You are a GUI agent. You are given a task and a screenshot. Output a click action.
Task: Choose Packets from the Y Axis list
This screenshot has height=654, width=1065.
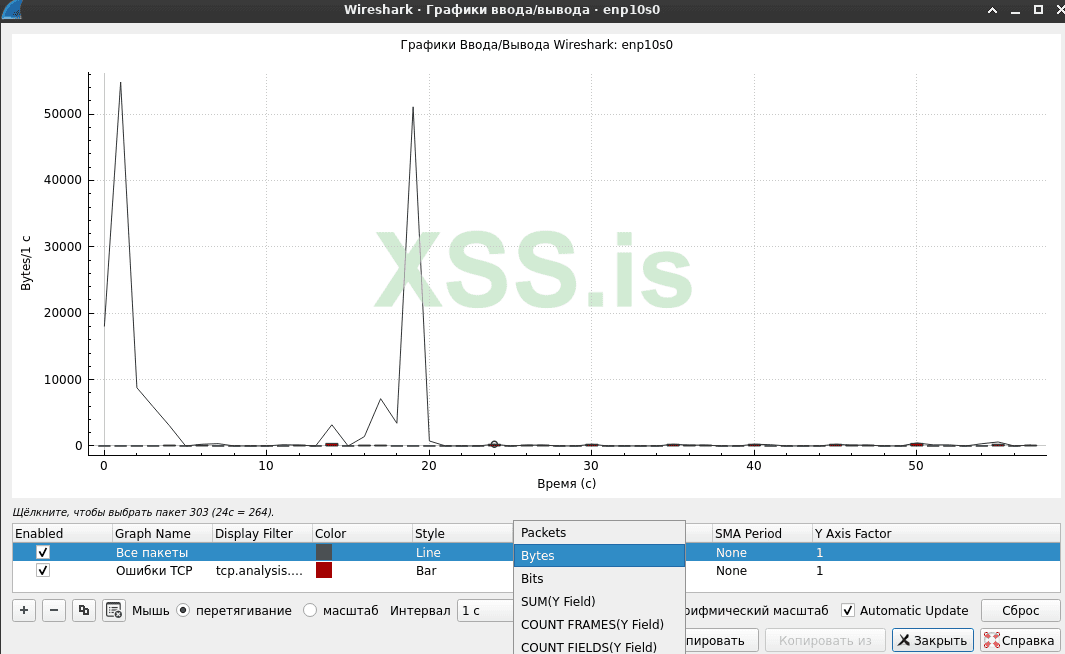599,532
